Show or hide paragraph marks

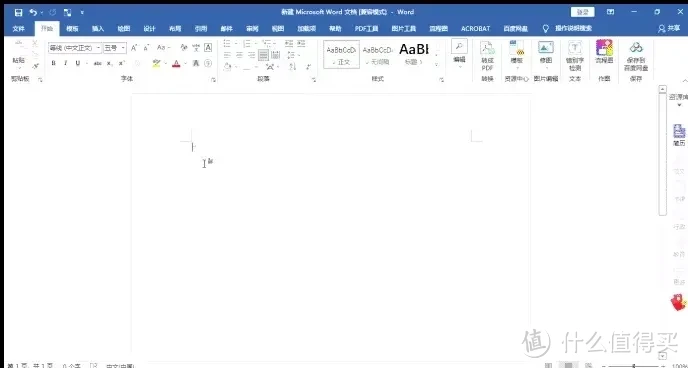pos(308,67)
